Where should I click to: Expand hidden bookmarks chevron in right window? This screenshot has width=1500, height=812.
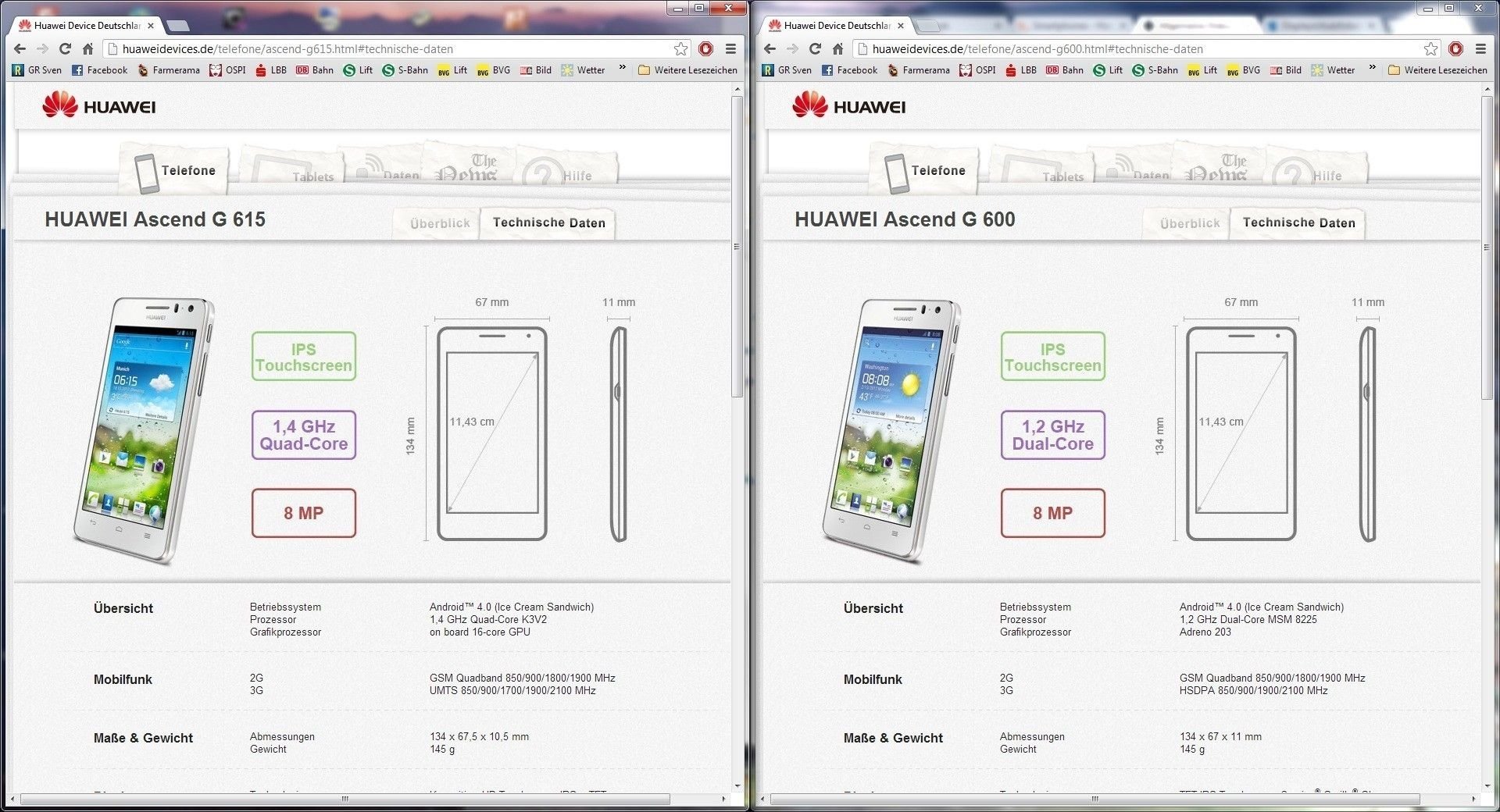[x=1372, y=69]
